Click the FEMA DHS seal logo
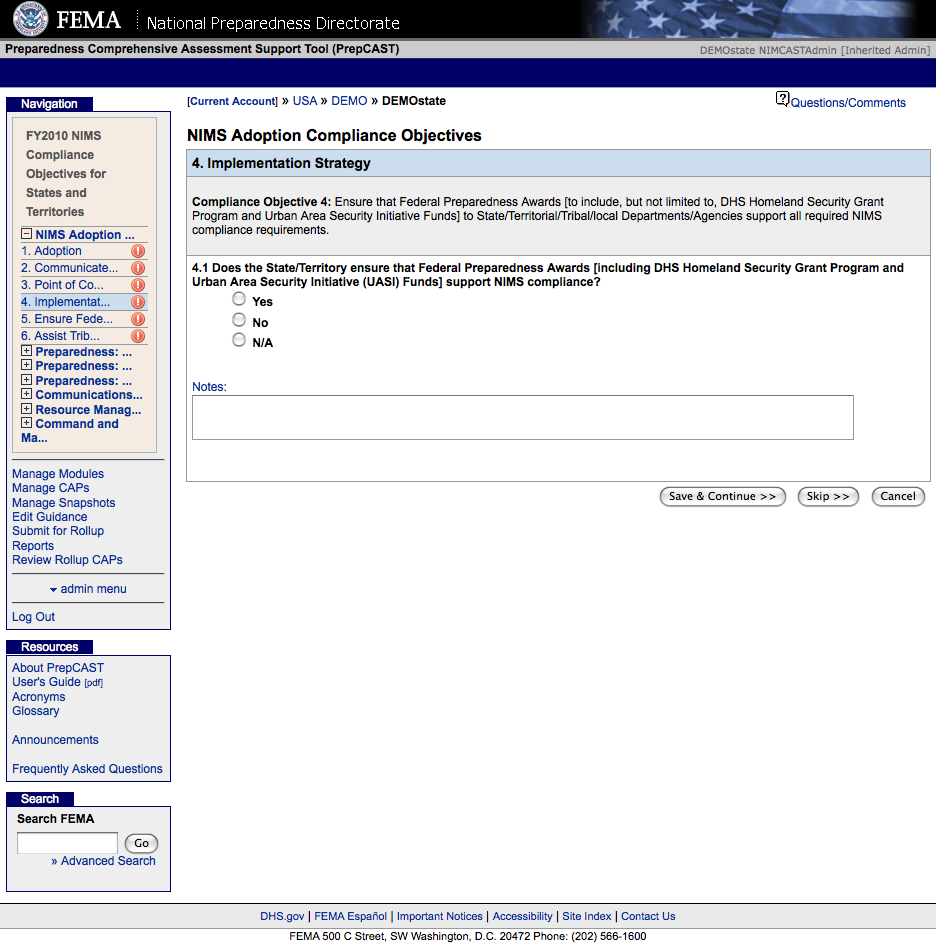936x943 pixels. pos(30,20)
